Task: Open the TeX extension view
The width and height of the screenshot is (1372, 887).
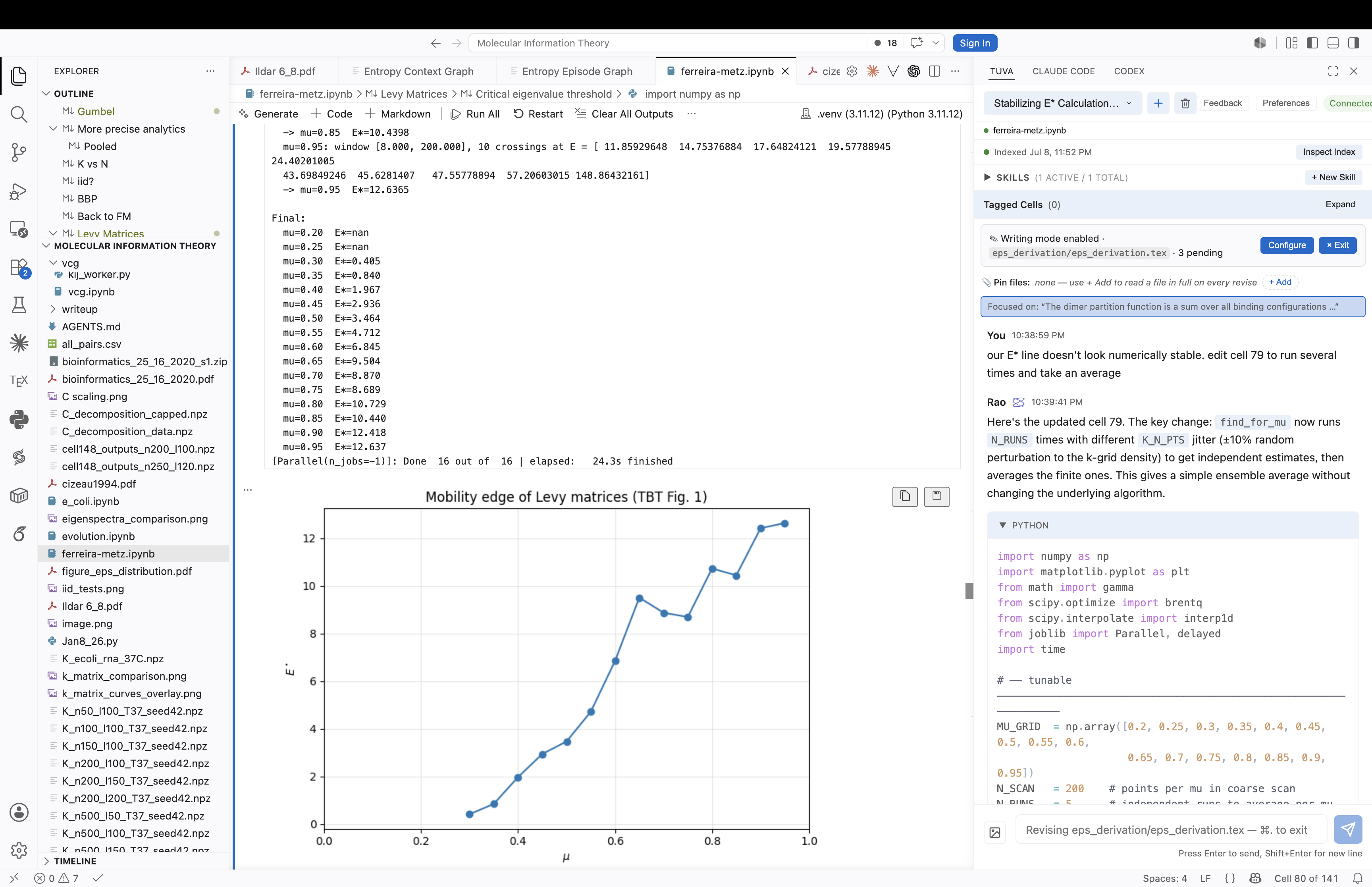Action: (x=18, y=381)
